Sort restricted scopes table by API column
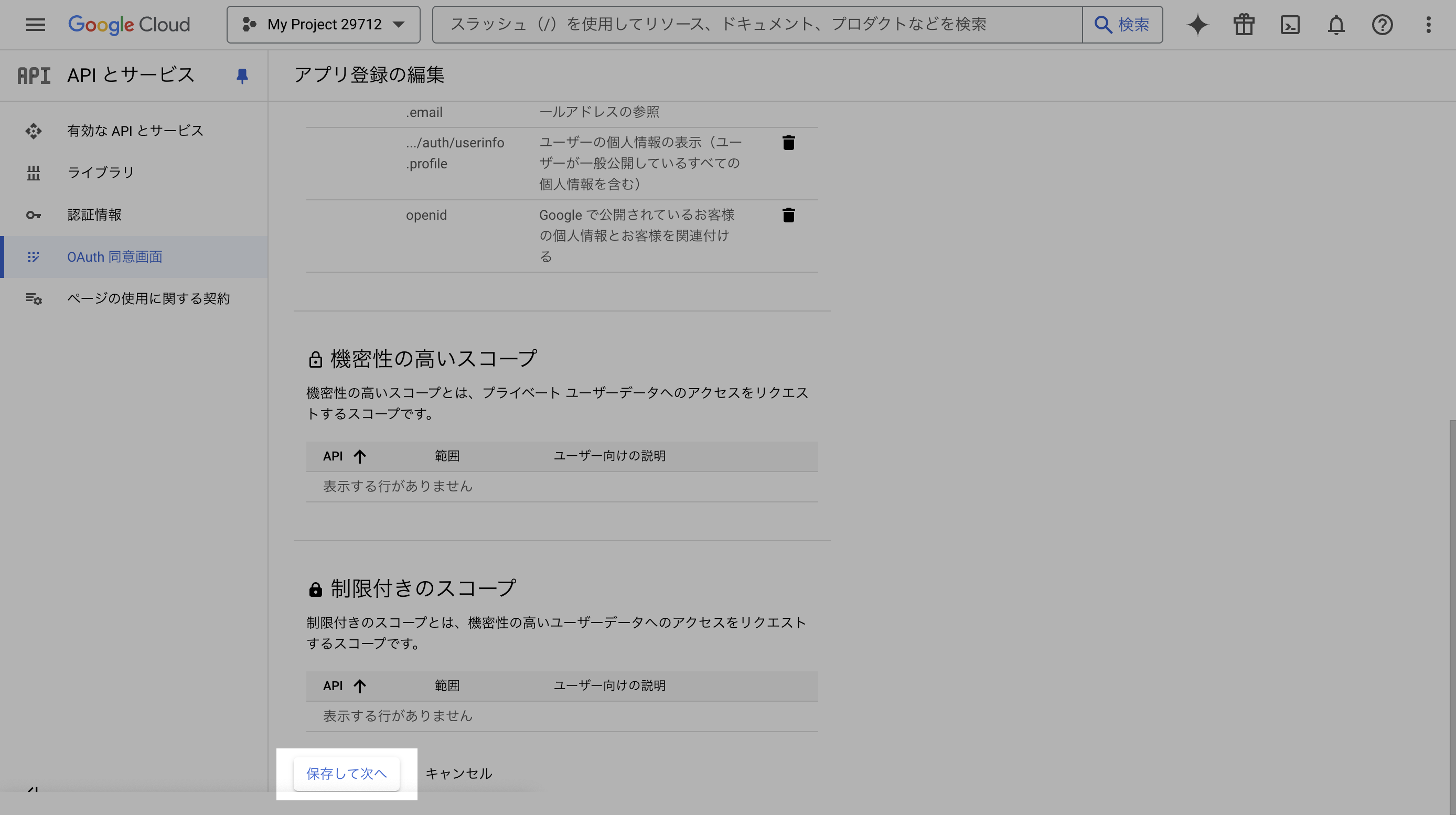The width and height of the screenshot is (1456, 815). (344, 685)
